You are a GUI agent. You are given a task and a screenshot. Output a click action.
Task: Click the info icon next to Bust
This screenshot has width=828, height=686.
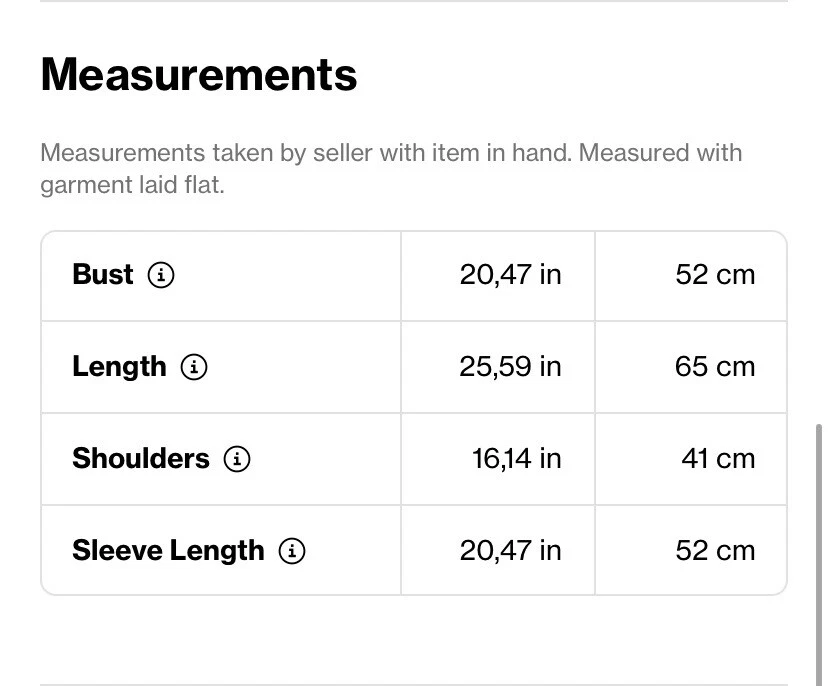click(161, 275)
